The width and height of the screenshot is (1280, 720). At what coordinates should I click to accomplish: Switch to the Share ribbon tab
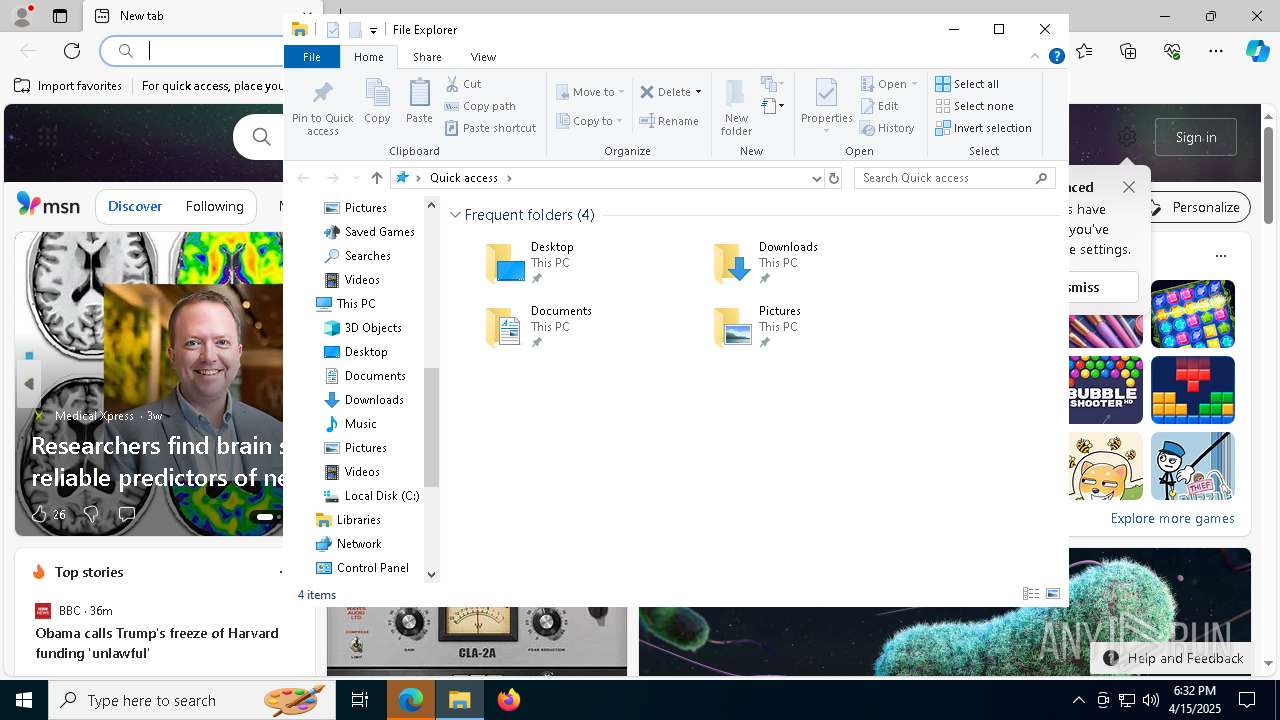pyautogui.click(x=427, y=57)
